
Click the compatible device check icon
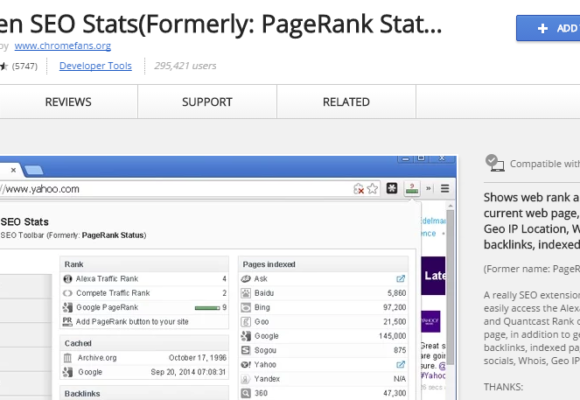click(x=495, y=163)
